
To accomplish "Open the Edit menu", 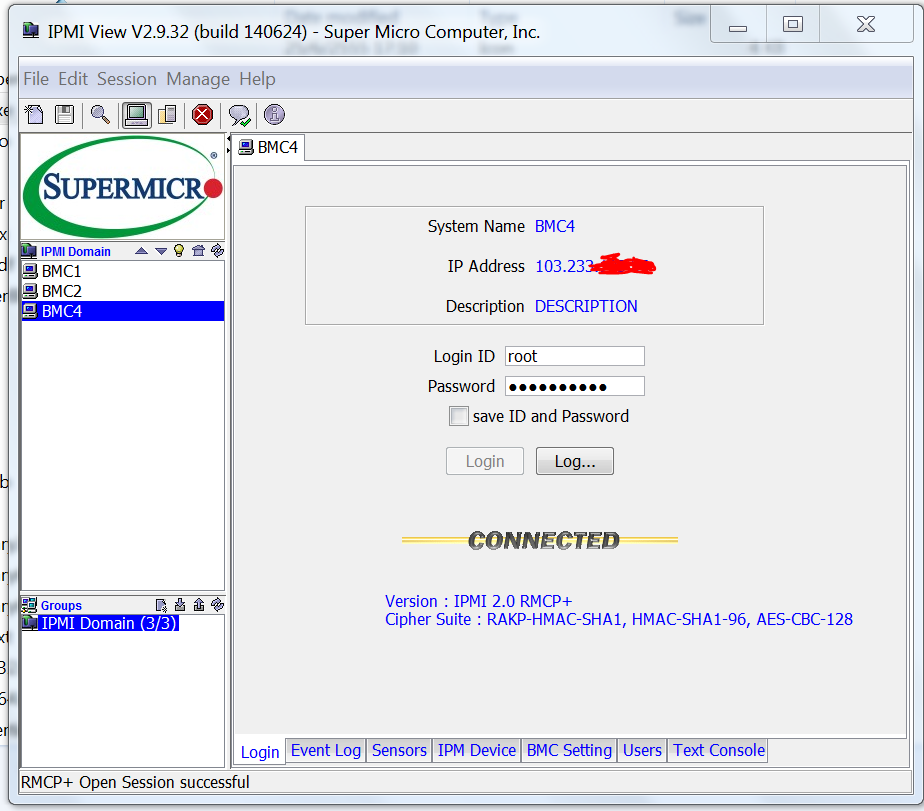I will pyautogui.click(x=73, y=79).
